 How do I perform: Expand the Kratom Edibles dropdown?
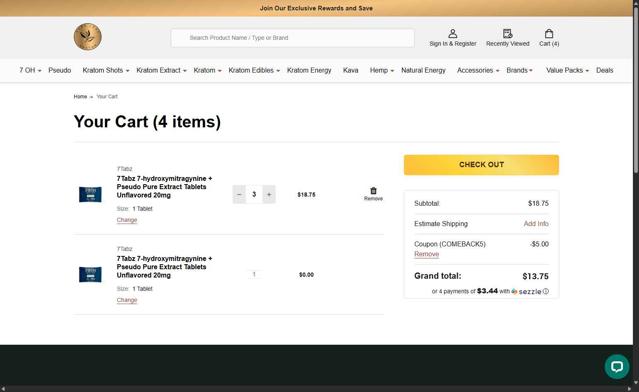(x=254, y=70)
